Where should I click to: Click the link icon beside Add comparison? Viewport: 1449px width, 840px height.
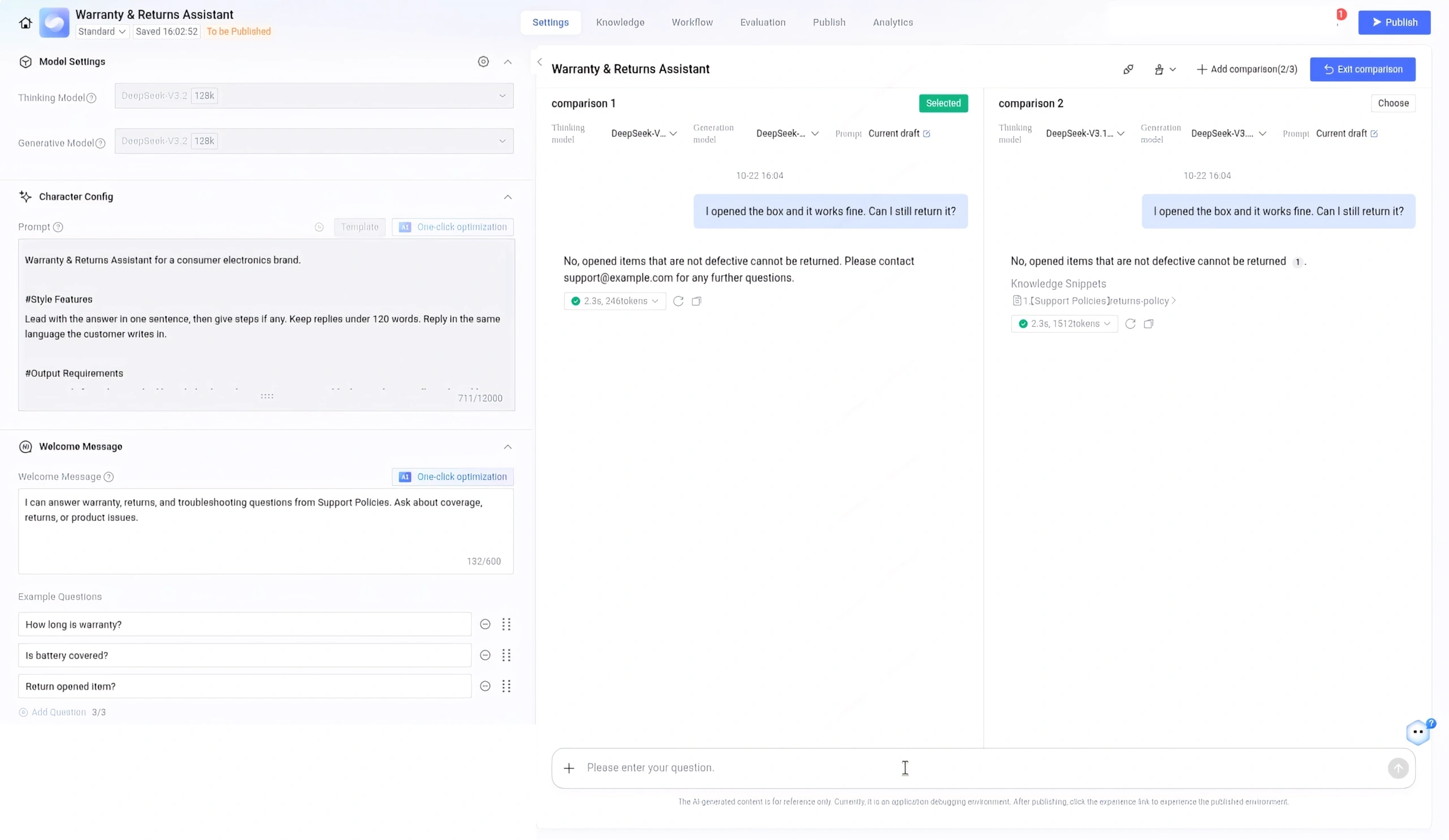(x=1128, y=69)
